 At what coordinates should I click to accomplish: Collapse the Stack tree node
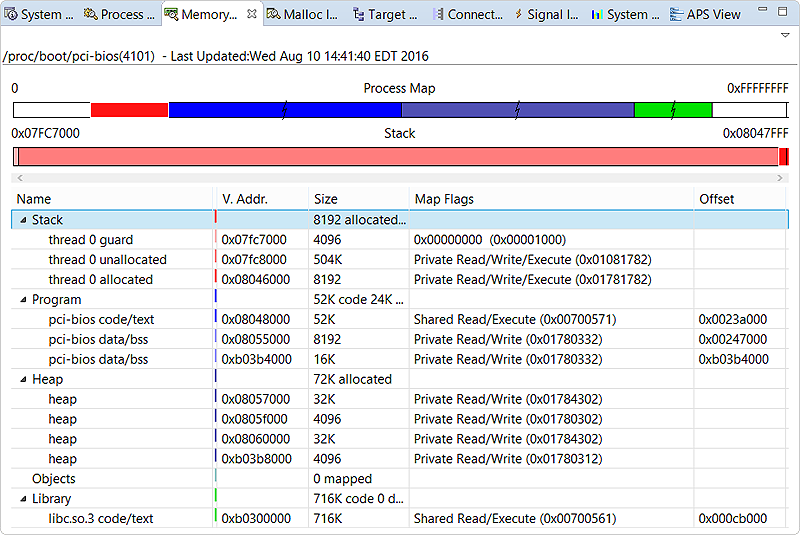pos(23,220)
